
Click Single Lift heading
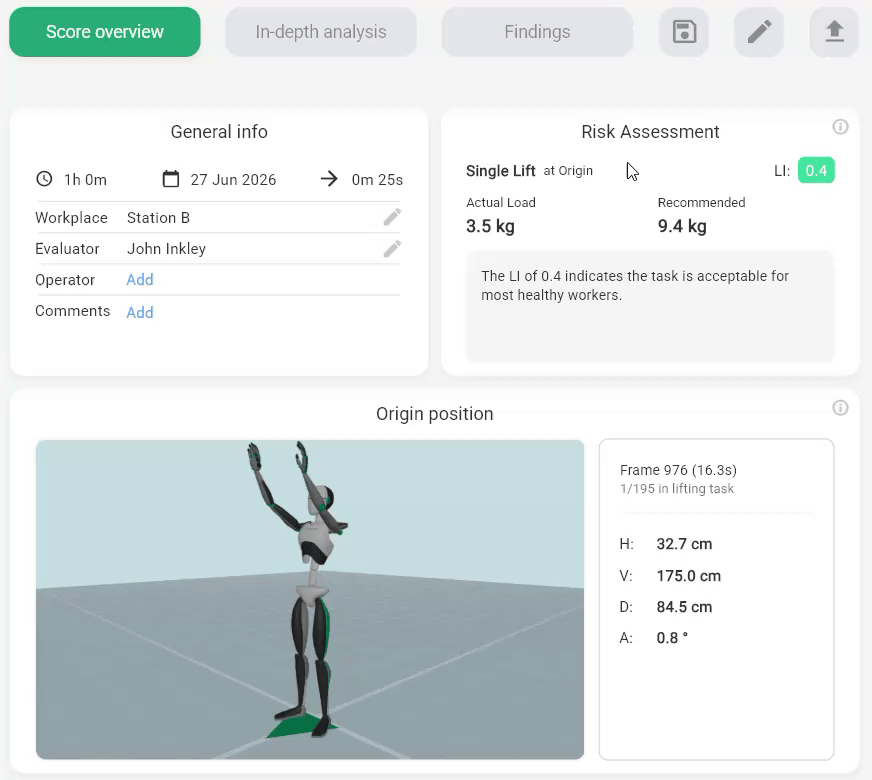click(501, 171)
